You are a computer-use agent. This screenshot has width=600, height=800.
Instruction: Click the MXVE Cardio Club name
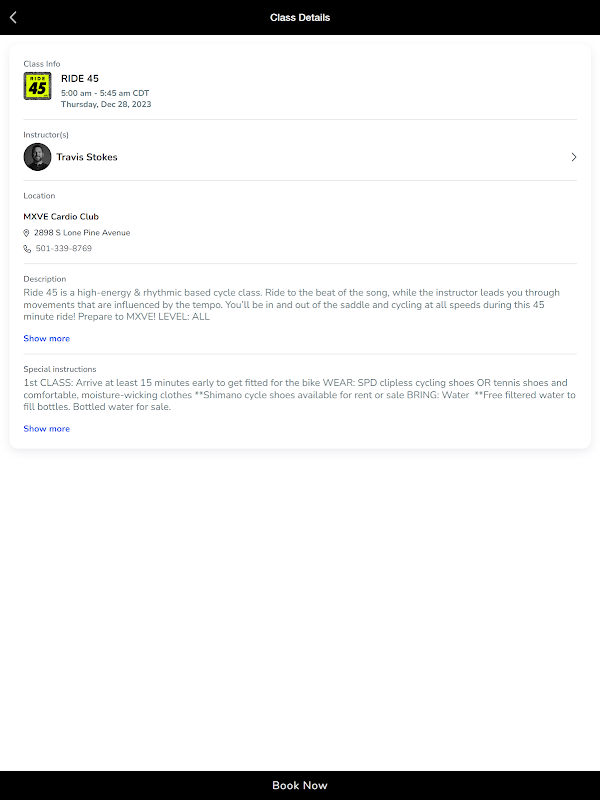tap(61, 217)
